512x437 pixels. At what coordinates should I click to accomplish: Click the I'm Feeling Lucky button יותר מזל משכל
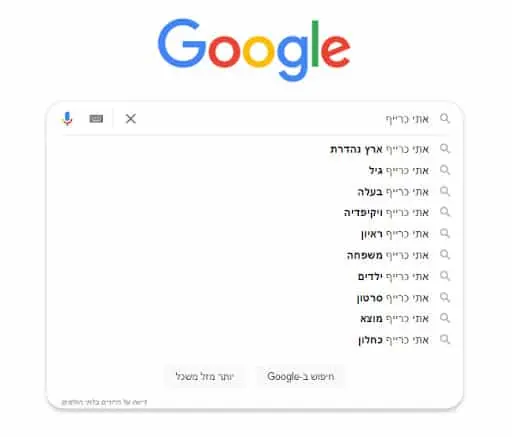205,377
